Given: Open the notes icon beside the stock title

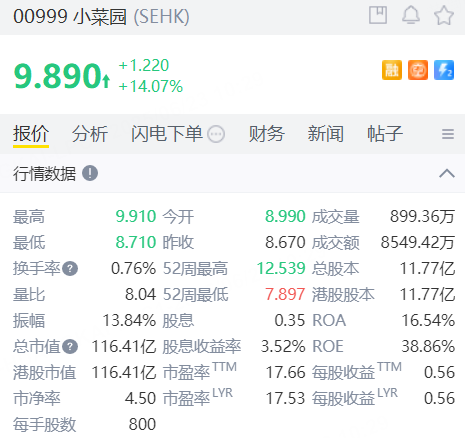Looking at the screenshot, I should [378, 15].
